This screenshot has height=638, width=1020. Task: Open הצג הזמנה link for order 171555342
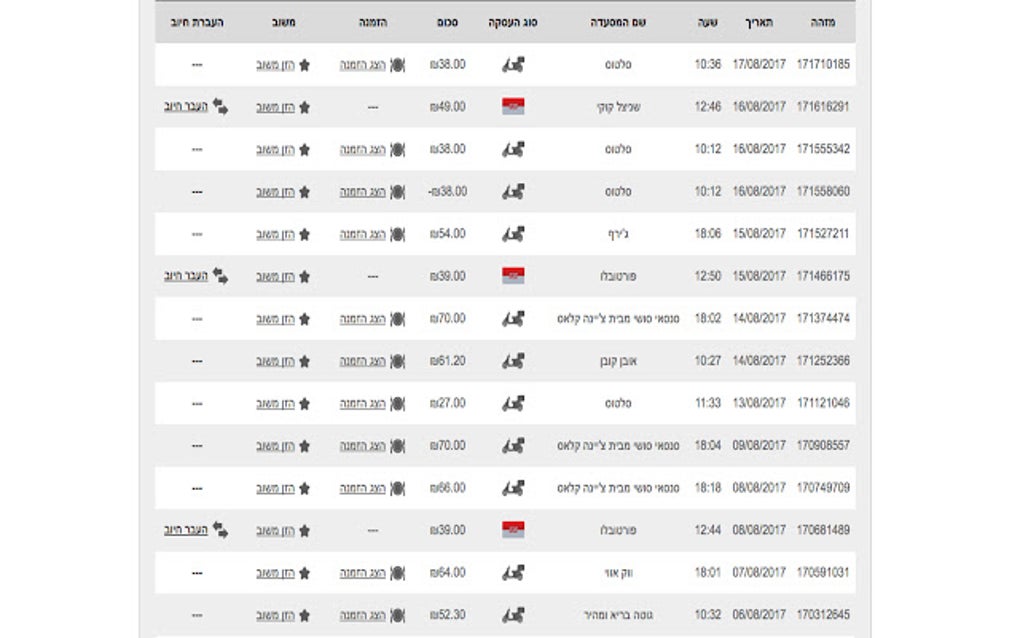coord(363,149)
